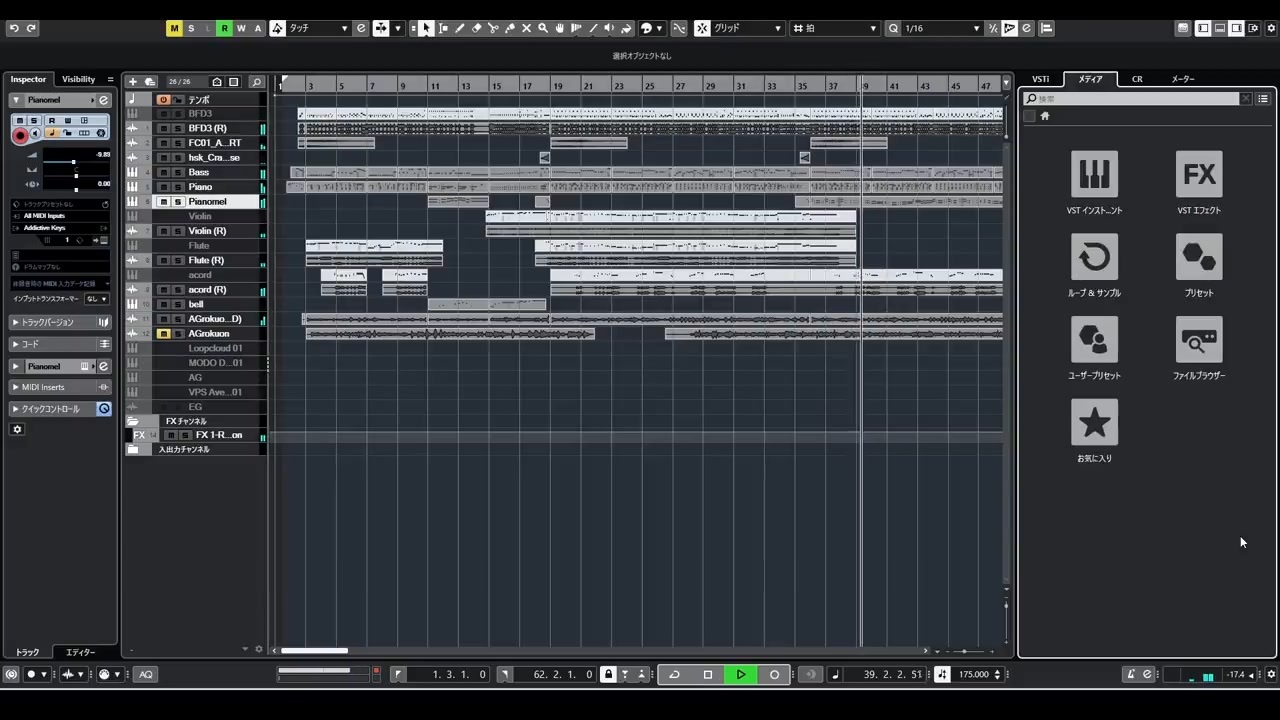Select the Play speaker tool
The width and height of the screenshot is (1280, 720).
click(610, 28)
